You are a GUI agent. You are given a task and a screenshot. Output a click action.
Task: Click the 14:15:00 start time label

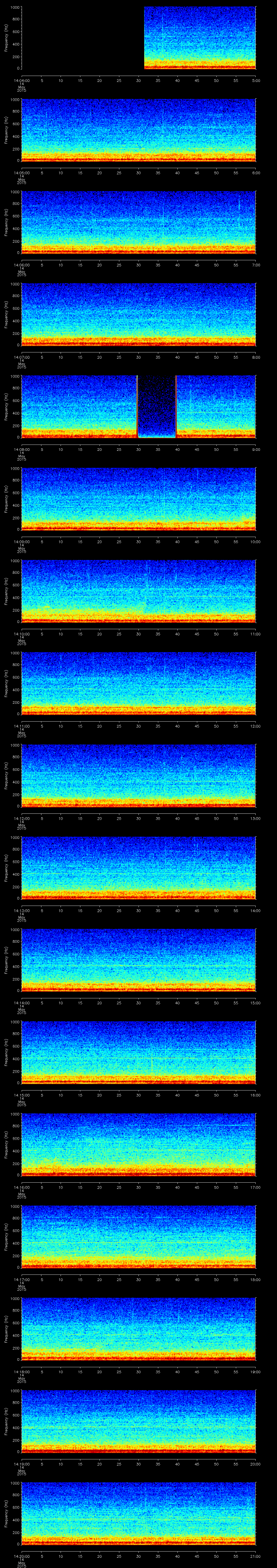click(x=21, y=1095)
